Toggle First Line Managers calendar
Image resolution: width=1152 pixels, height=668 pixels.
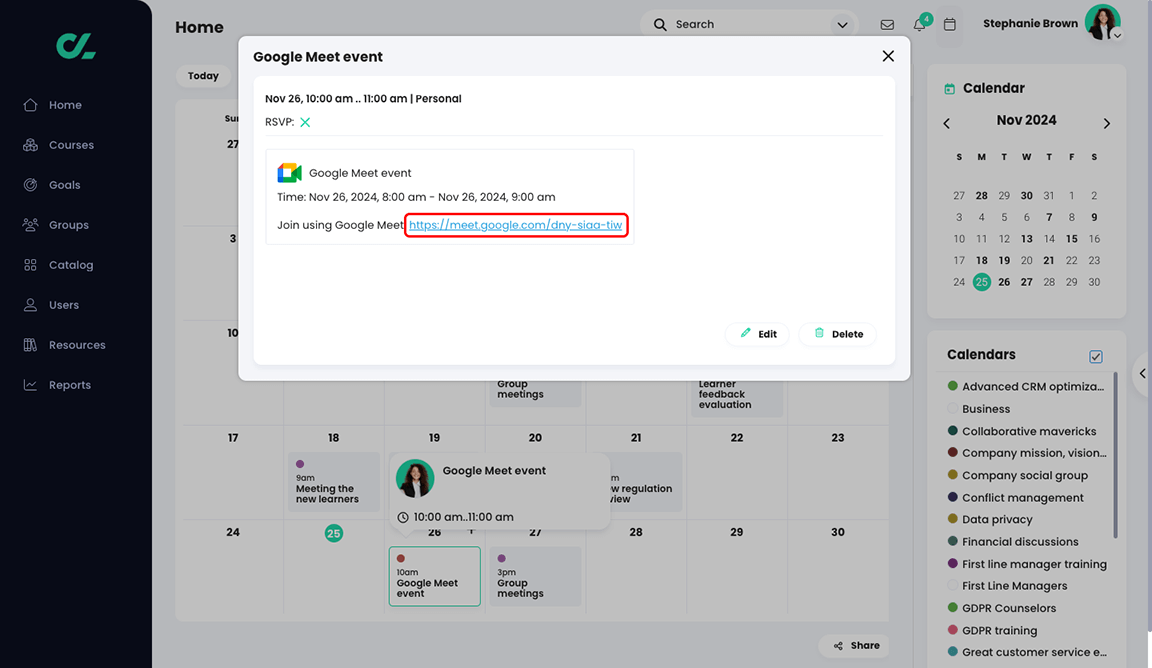[1007, 586]
